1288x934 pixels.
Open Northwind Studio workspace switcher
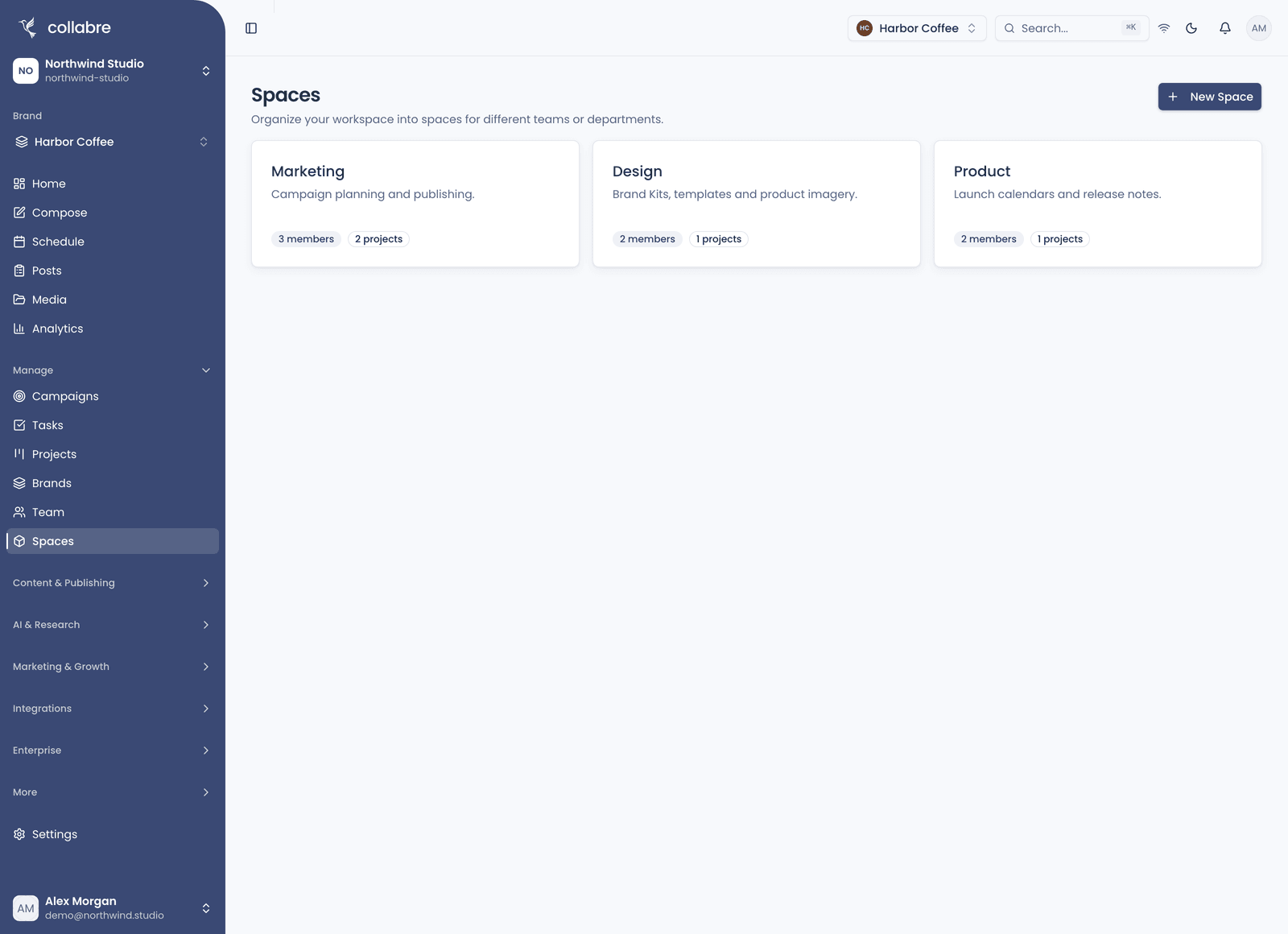pyautogui.click(x=113, y=71)
